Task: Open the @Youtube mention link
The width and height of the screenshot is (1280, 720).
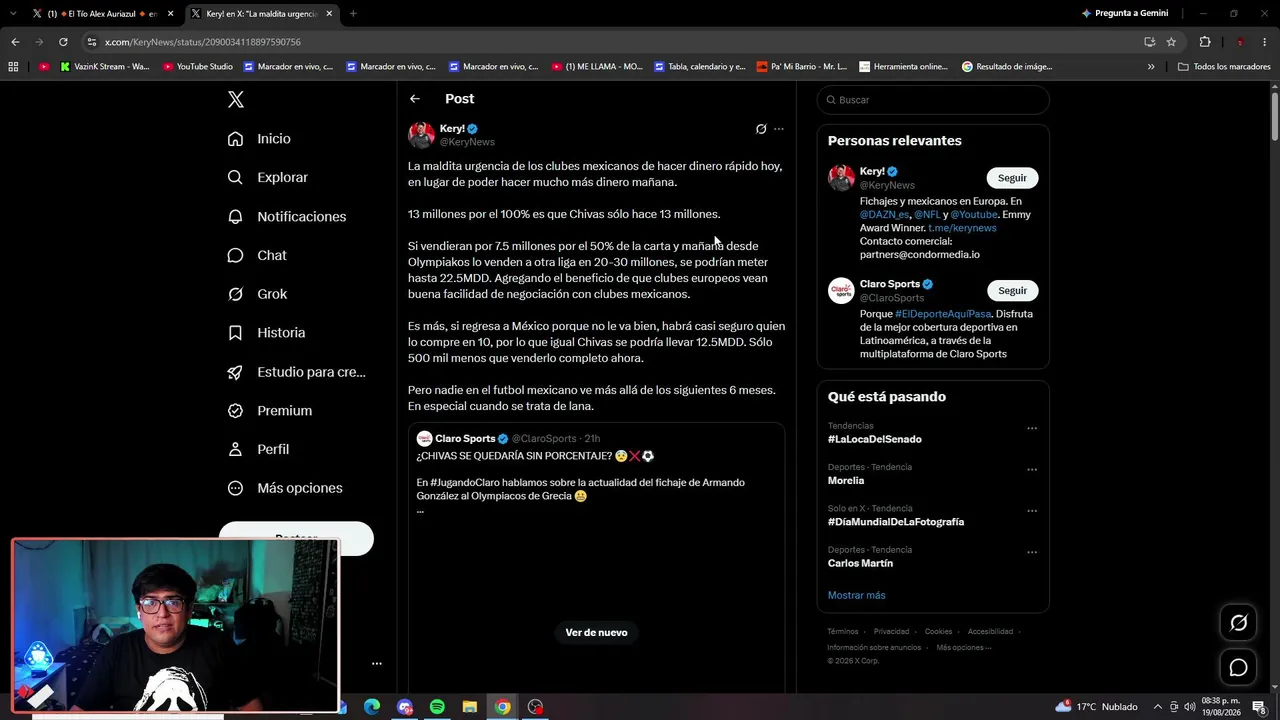Action: click(x=974, y=215)
